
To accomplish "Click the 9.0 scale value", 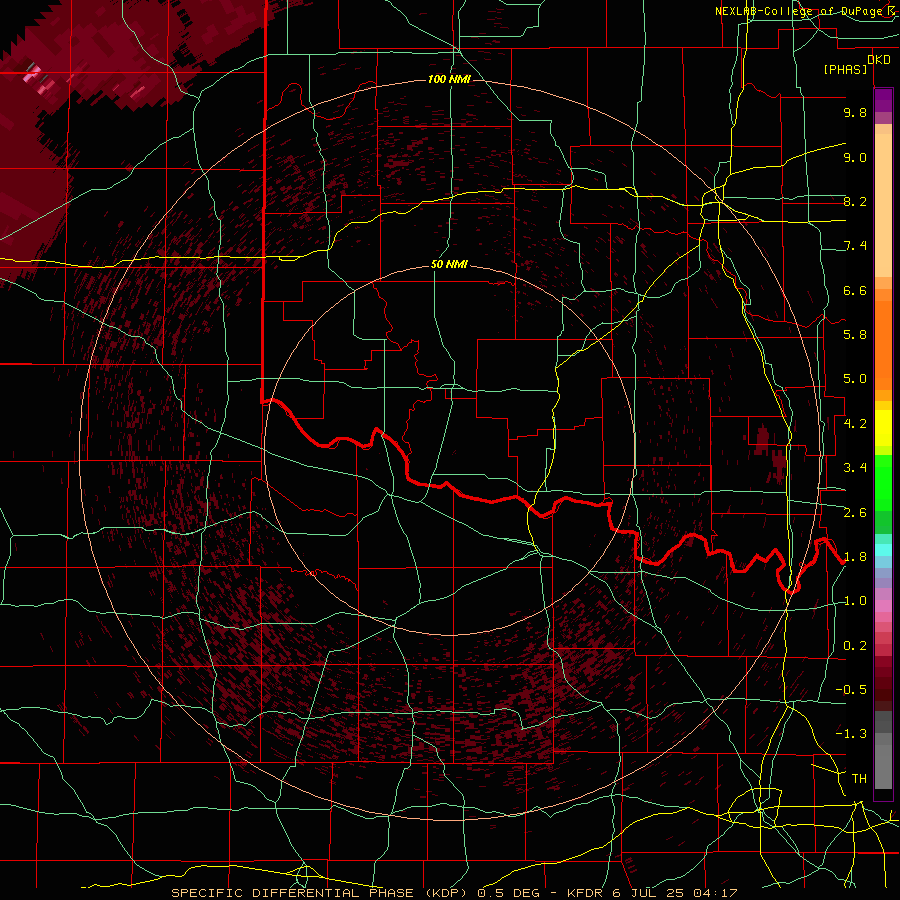I will [855, 157].
